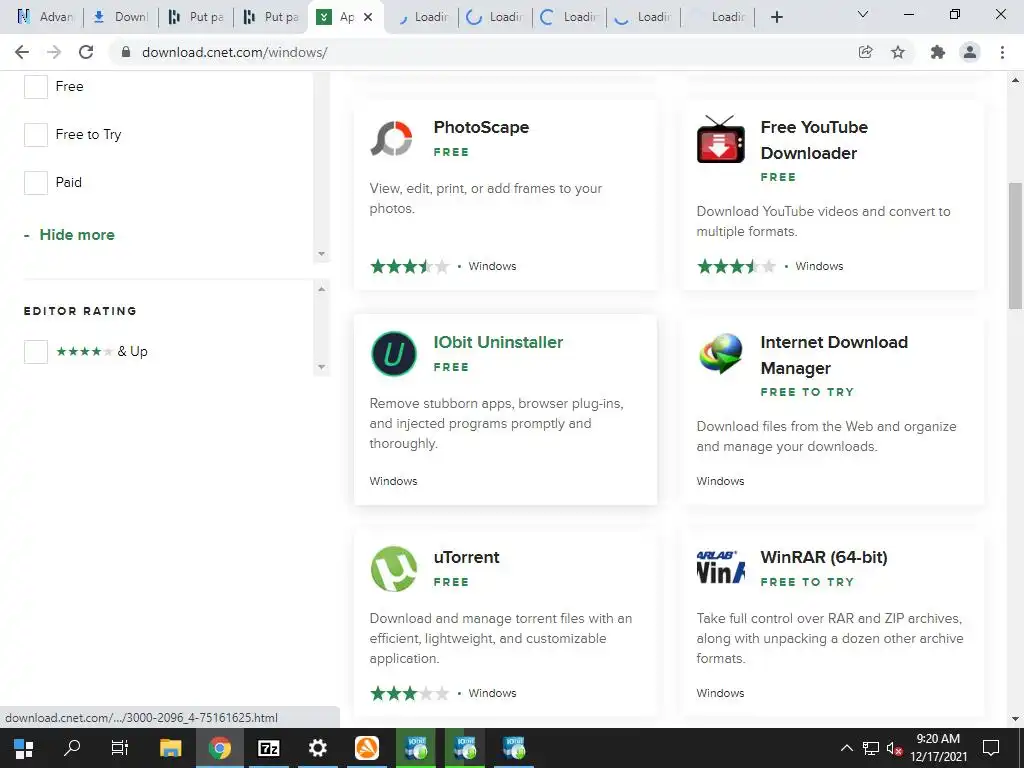Open taskbar search magnifier
1024x768 pixels.
coord(72,748)
